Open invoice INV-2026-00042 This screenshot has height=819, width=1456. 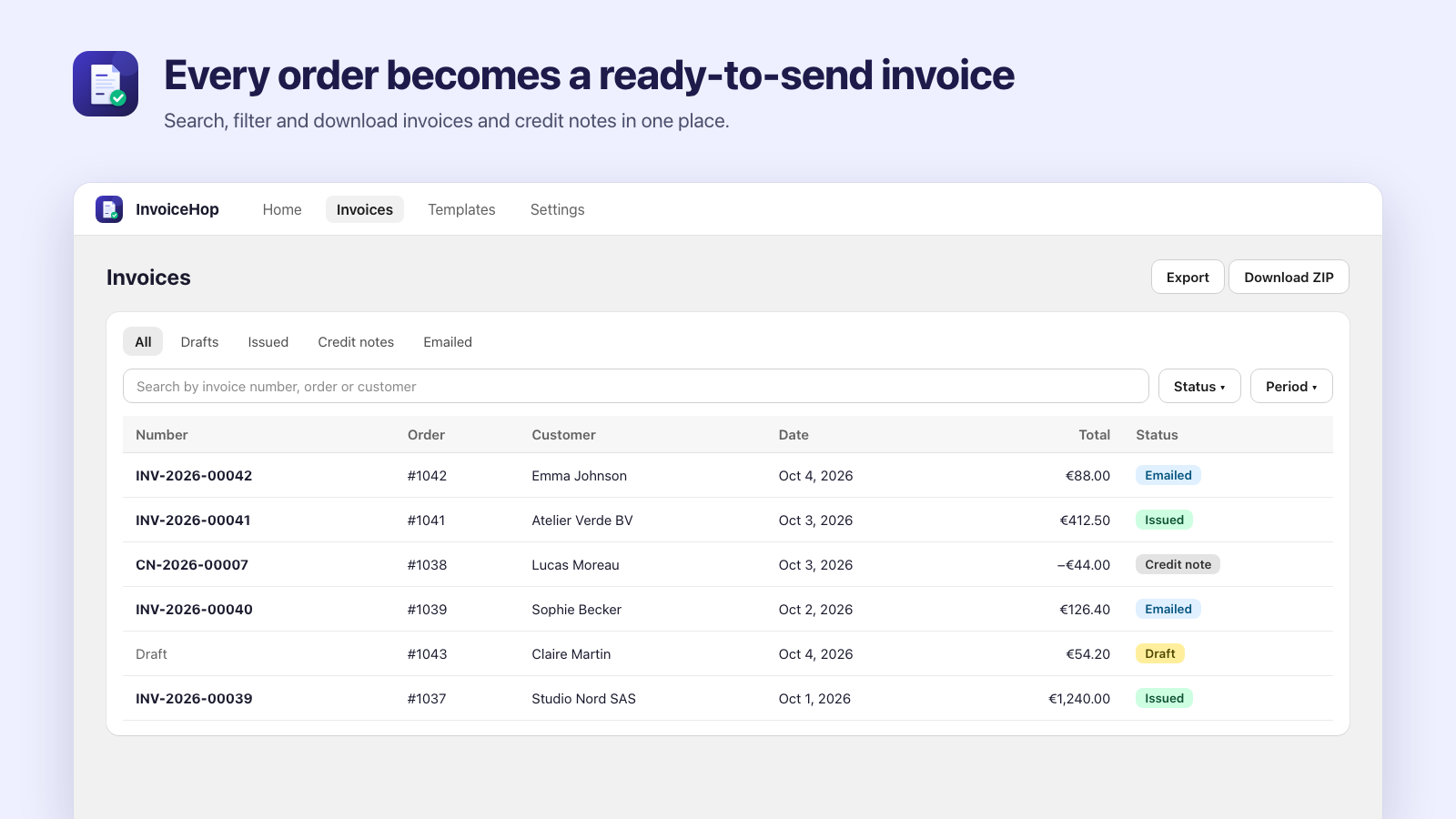[x=194, y=476]
